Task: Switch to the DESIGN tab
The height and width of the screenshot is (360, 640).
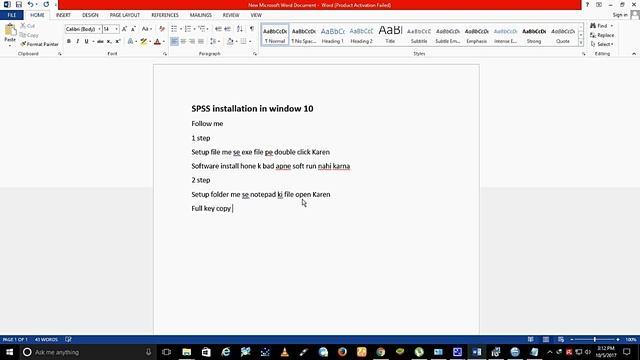Action: [x=90, y=15]
